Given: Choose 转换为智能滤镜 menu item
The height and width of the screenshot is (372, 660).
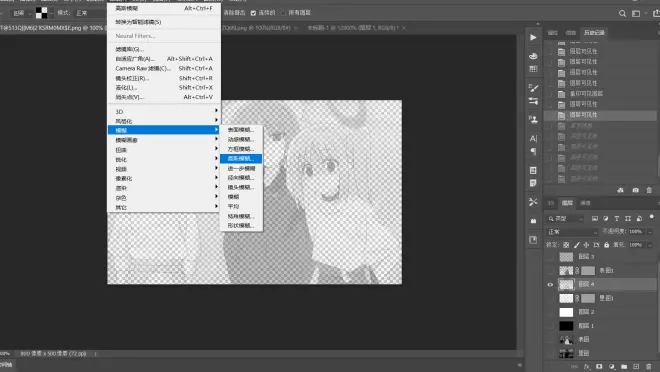Looking at the screenshot, I should coord(164,22).
